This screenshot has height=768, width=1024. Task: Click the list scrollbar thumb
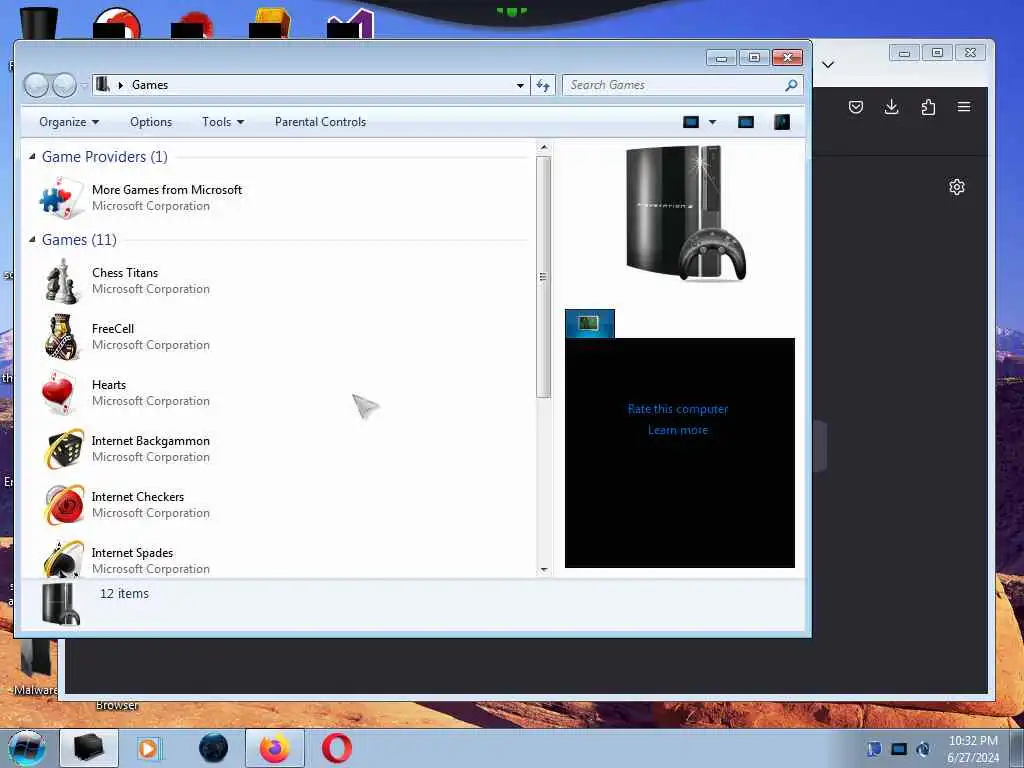coord(543,277)
